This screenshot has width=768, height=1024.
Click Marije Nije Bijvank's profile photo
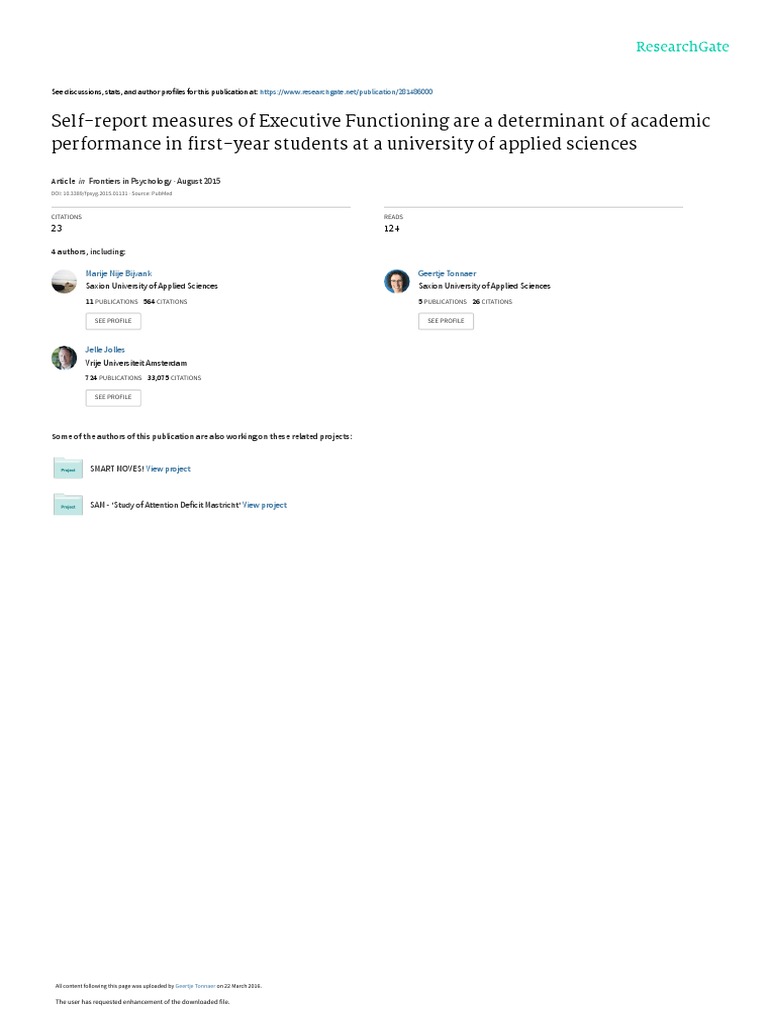coord(63,281)
